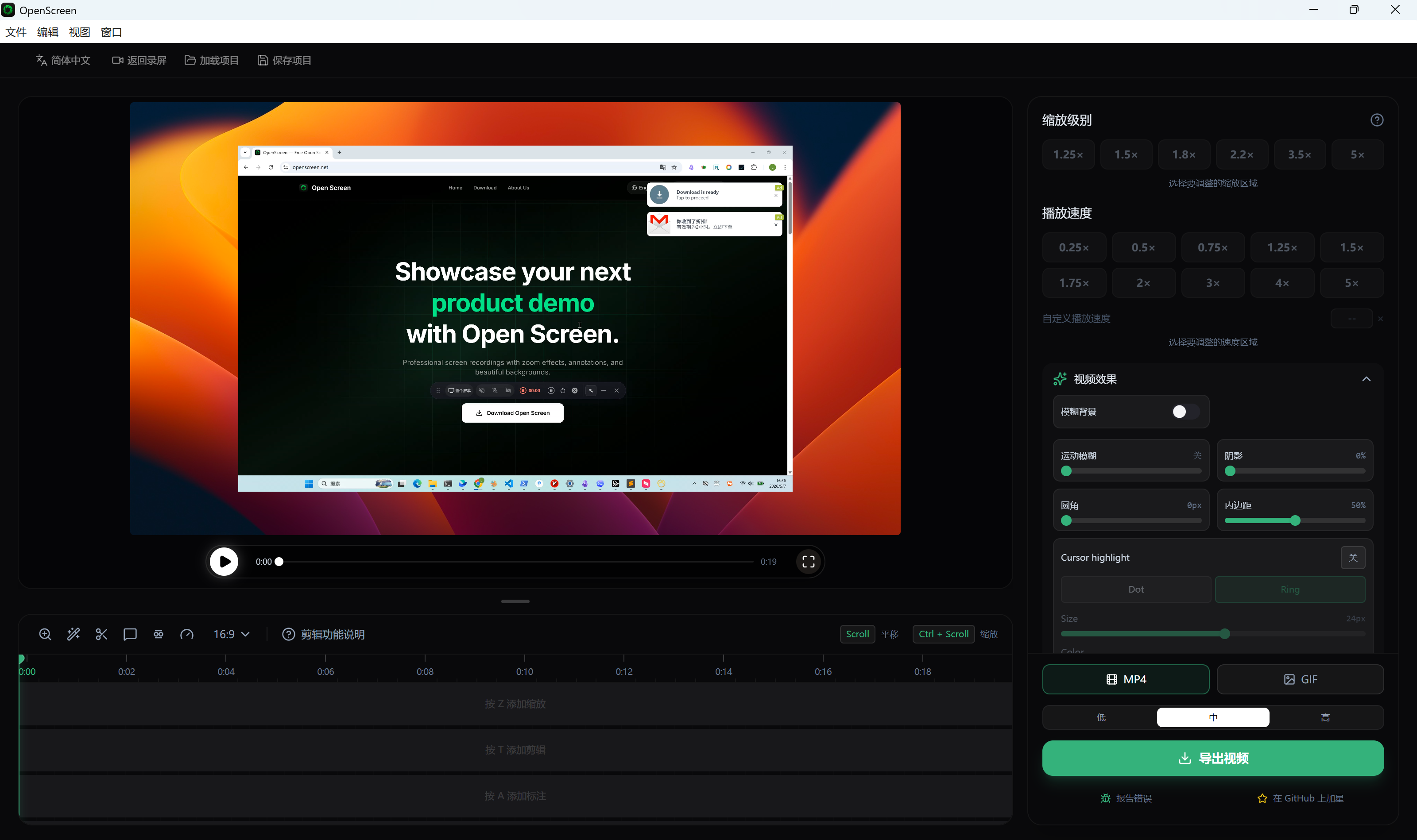Viewport: 1417px width, 840px height.
Task: Select MP4 export format
Action: click(1125, 679)
